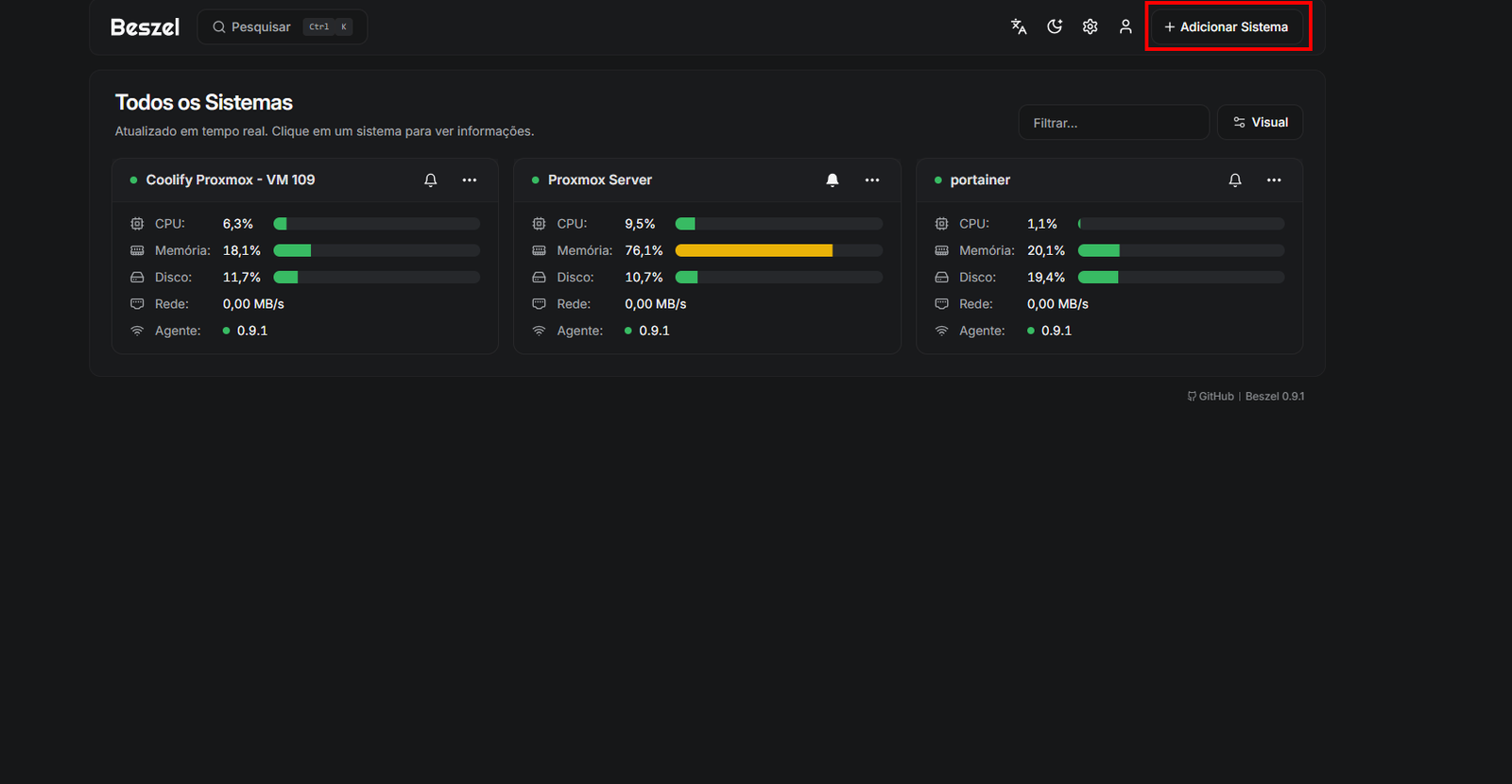Click the Beszel 0.9.1 version link

[1274, 397]
